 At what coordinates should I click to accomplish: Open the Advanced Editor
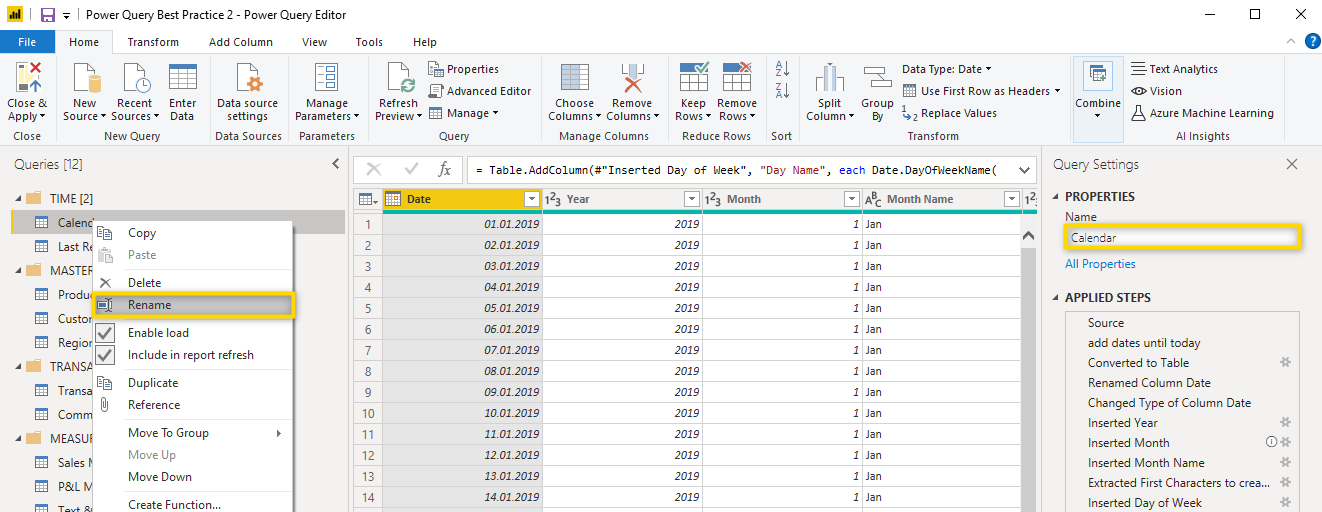point(479,91)
